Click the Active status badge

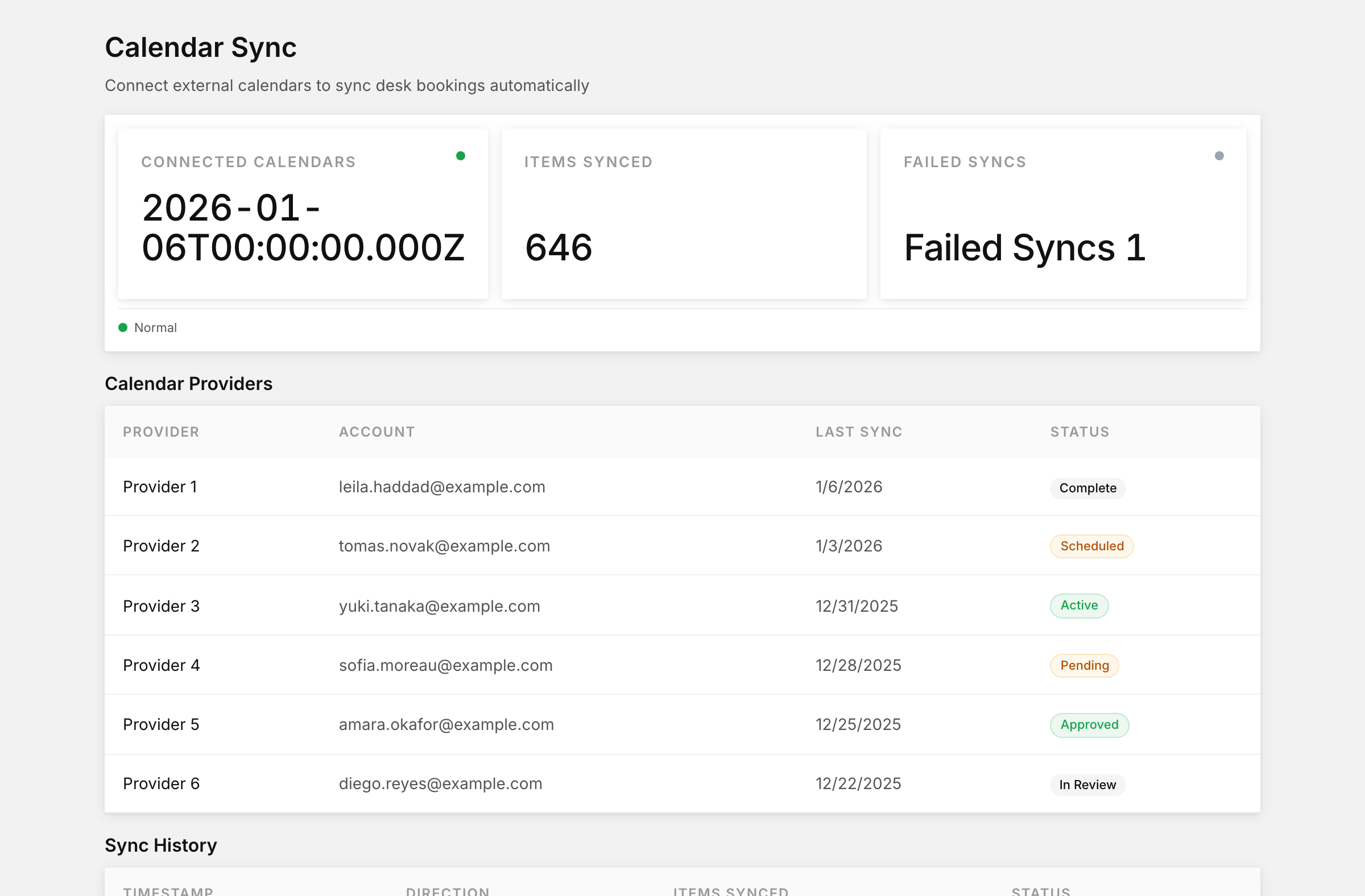(x=1079, y=606)
